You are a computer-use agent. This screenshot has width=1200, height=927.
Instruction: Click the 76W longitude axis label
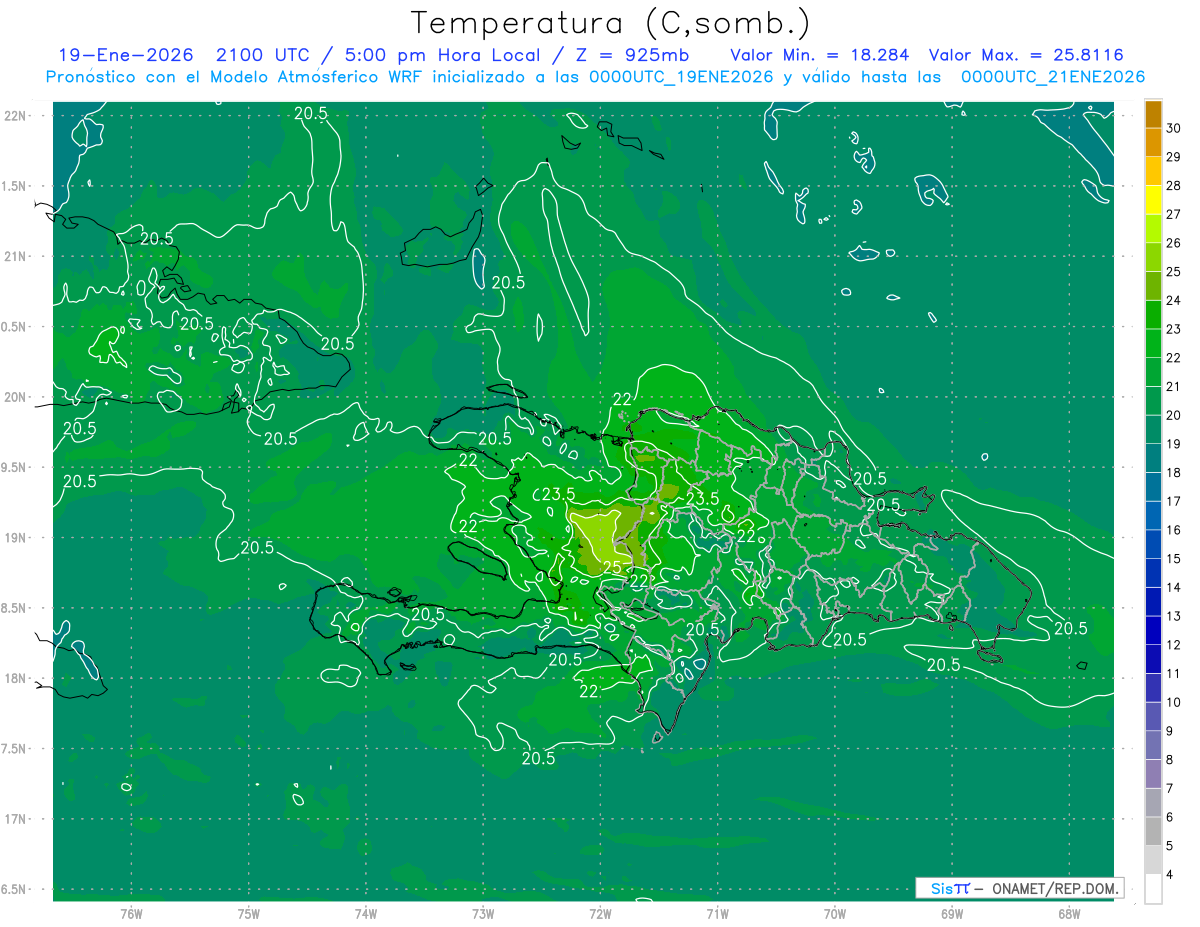(131, 913)
